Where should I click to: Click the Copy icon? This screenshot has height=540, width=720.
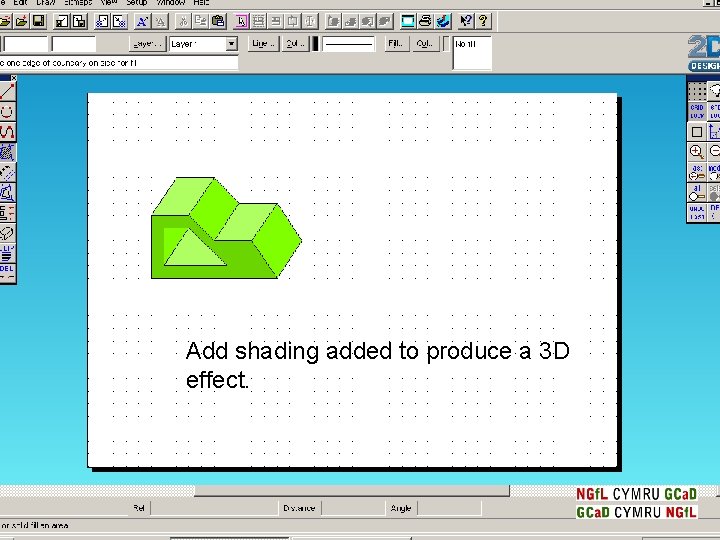pyautogui.click(x=200, y=21)
